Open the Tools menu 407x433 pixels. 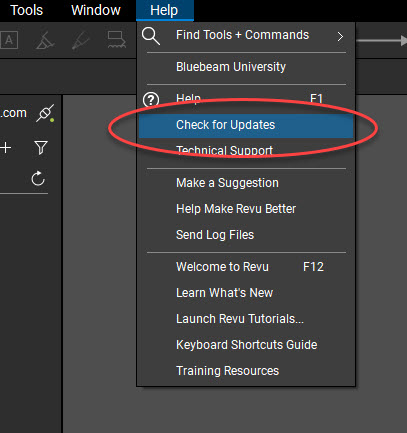27,10
